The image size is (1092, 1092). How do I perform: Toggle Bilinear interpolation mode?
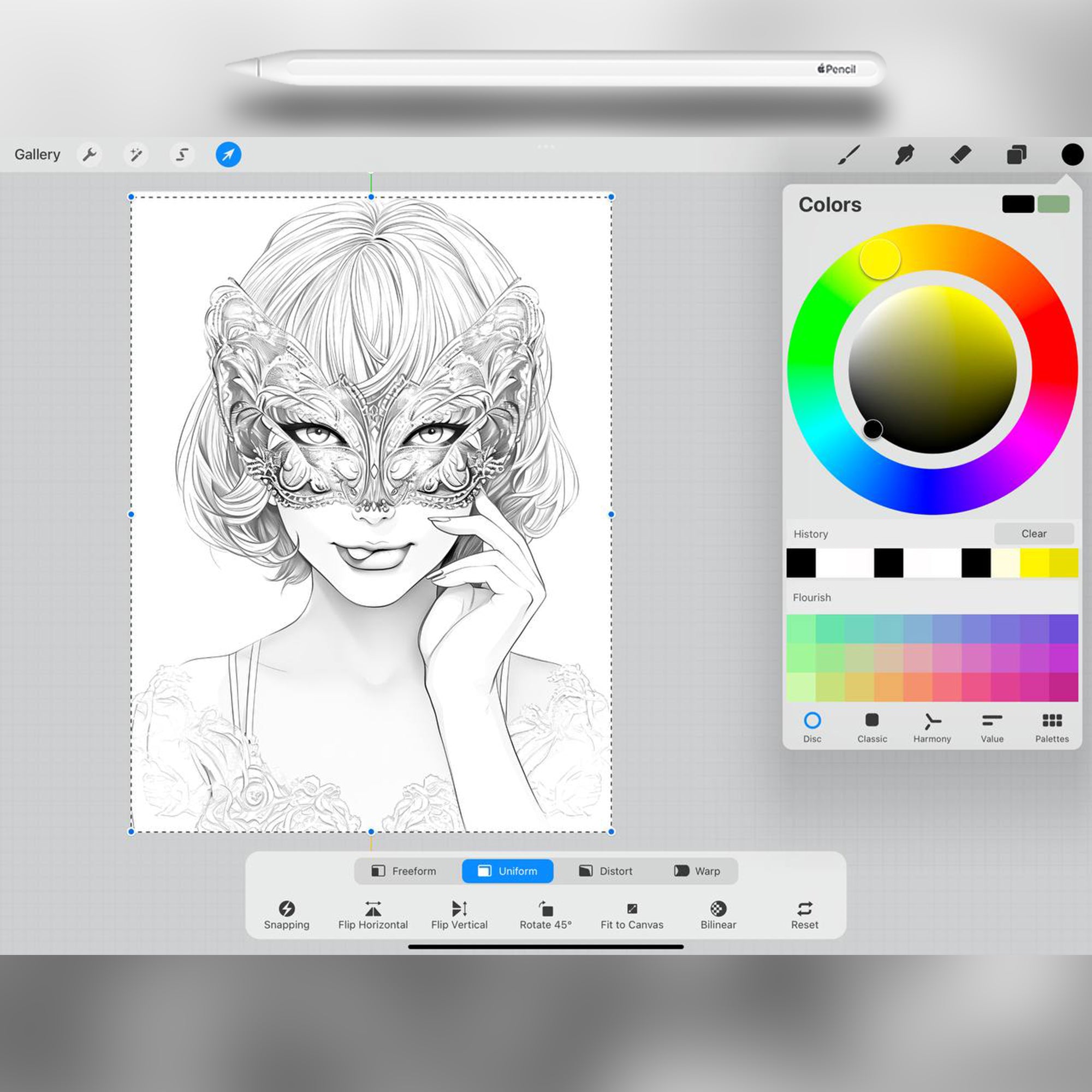[x=718, y=914]
